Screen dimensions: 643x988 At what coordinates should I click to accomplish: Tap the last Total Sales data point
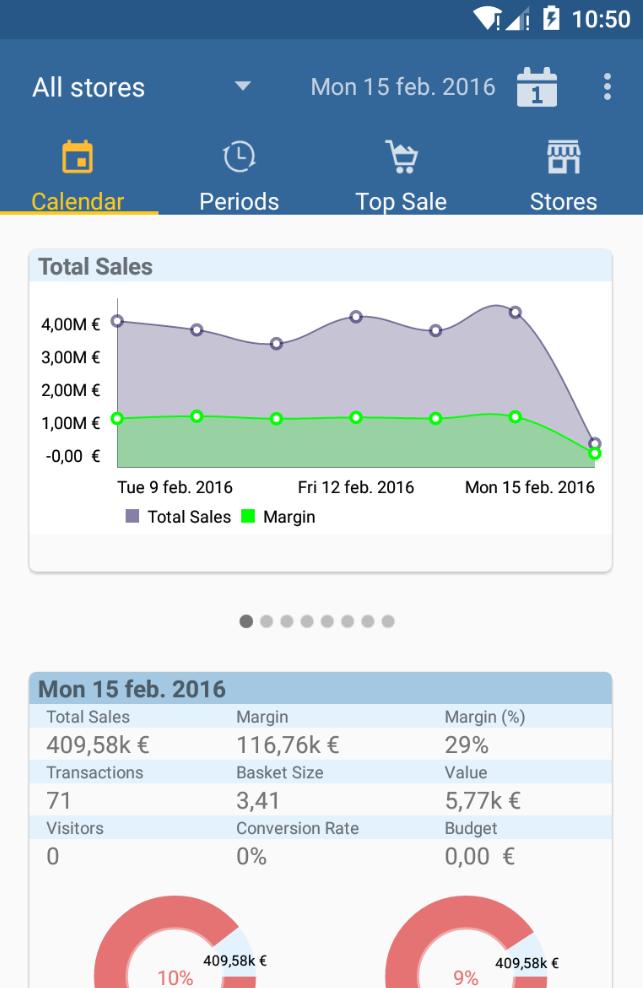pos(595,443)
